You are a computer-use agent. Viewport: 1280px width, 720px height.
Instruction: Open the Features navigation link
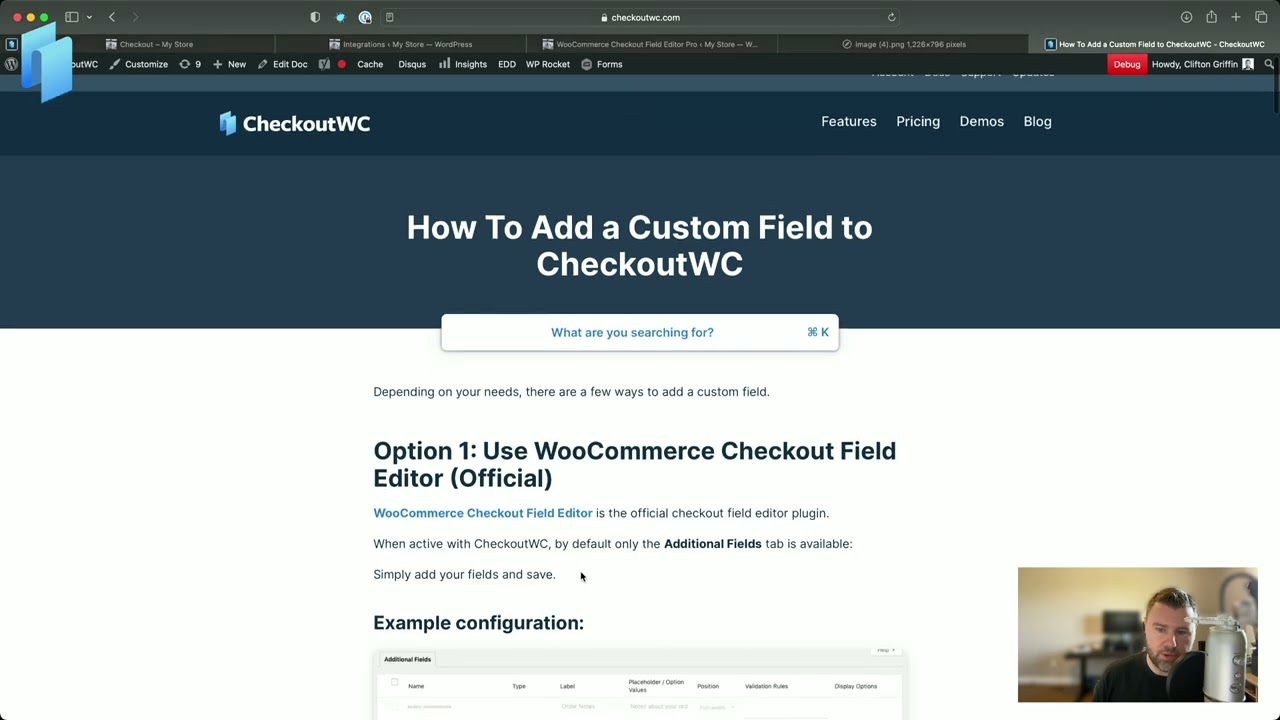(849, 121)
